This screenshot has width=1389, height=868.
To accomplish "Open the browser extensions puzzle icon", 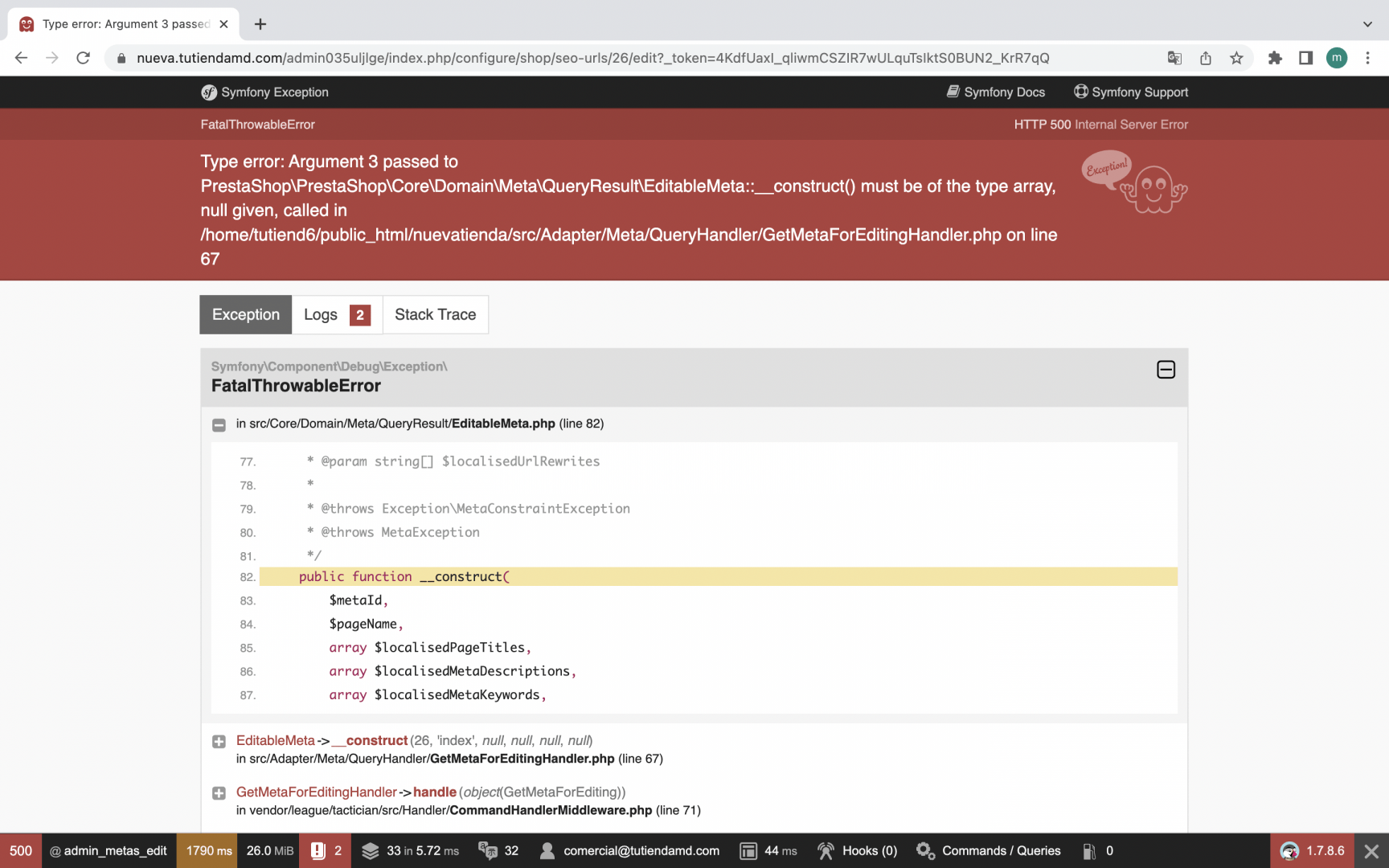I will (1275, 58).
